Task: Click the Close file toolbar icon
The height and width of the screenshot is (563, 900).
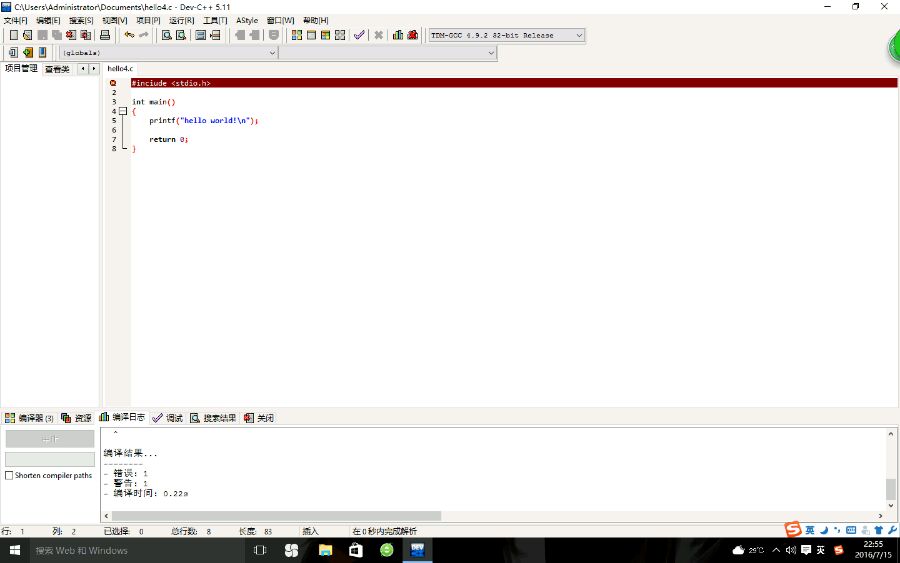Action: point(71,35)
